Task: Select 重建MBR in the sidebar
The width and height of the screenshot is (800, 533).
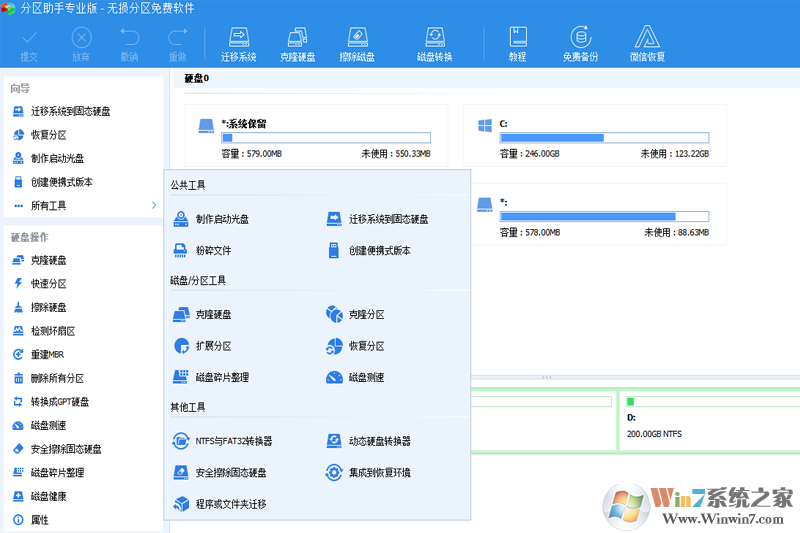Action: pyautogui.click(x=39, y=354)
